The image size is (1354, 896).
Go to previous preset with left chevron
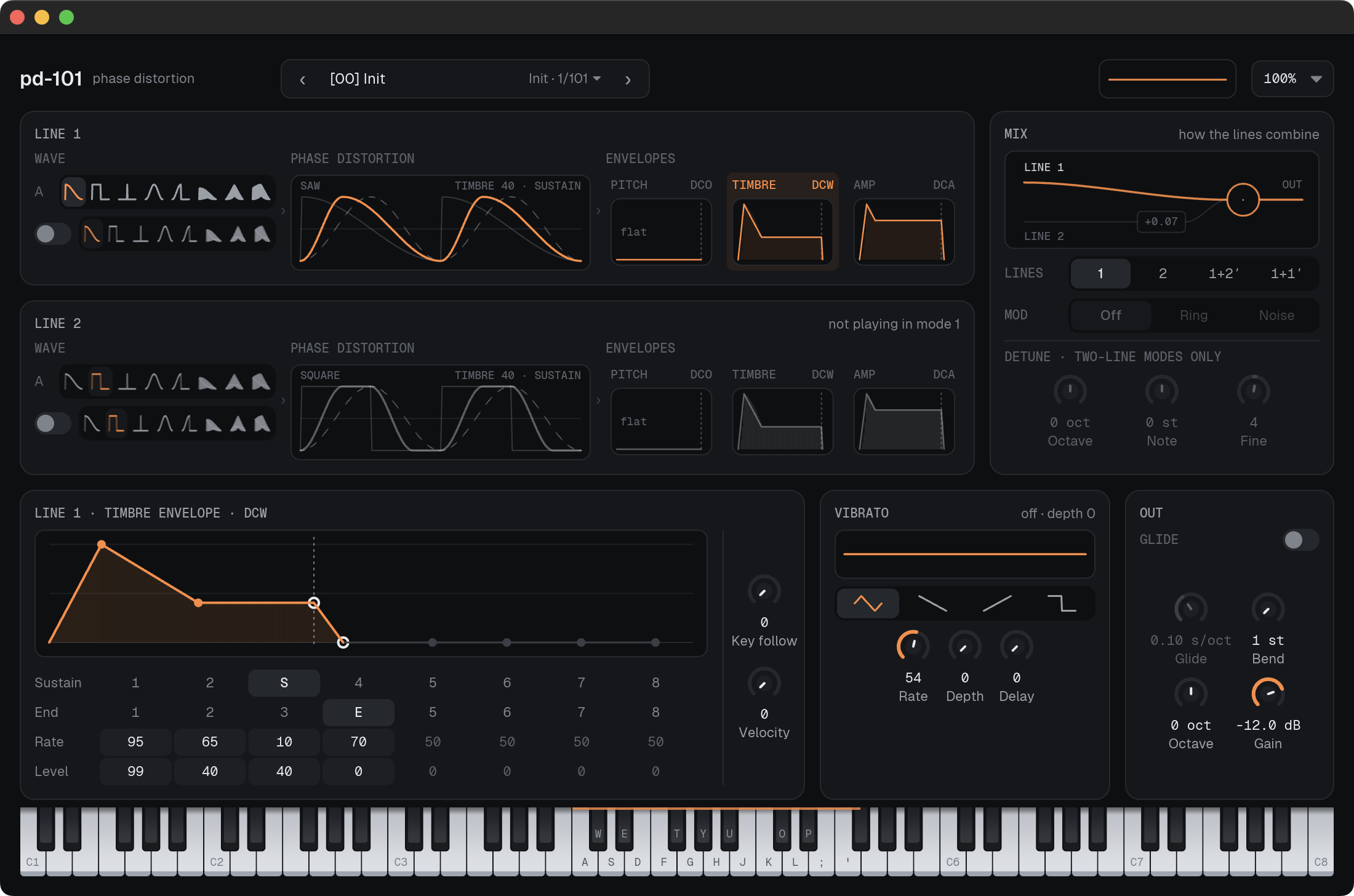302,79
